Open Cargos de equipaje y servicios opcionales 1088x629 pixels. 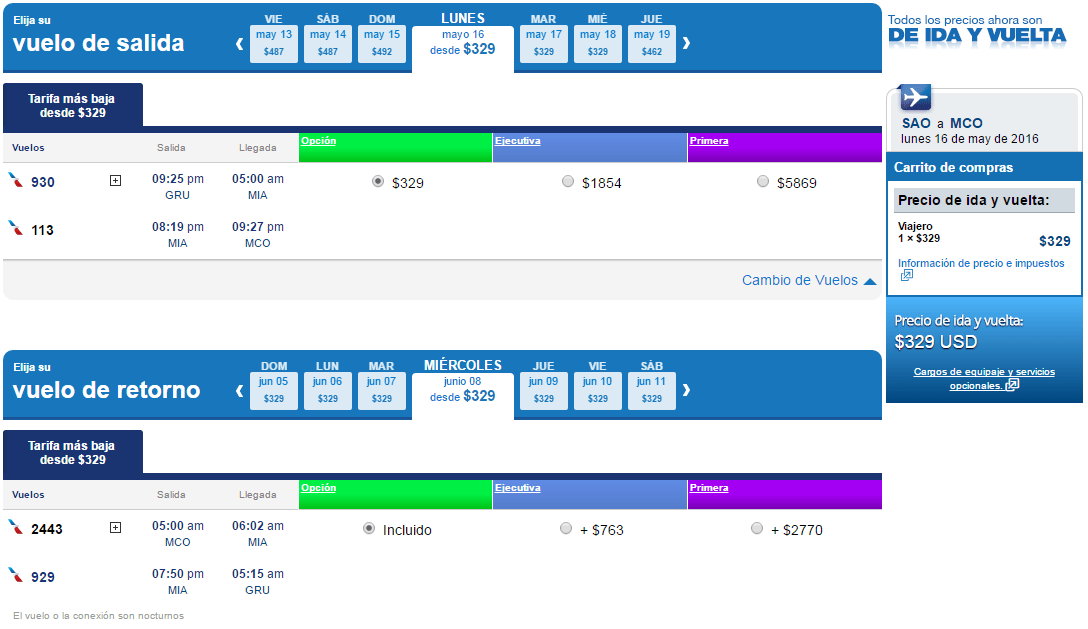[984, 378]
